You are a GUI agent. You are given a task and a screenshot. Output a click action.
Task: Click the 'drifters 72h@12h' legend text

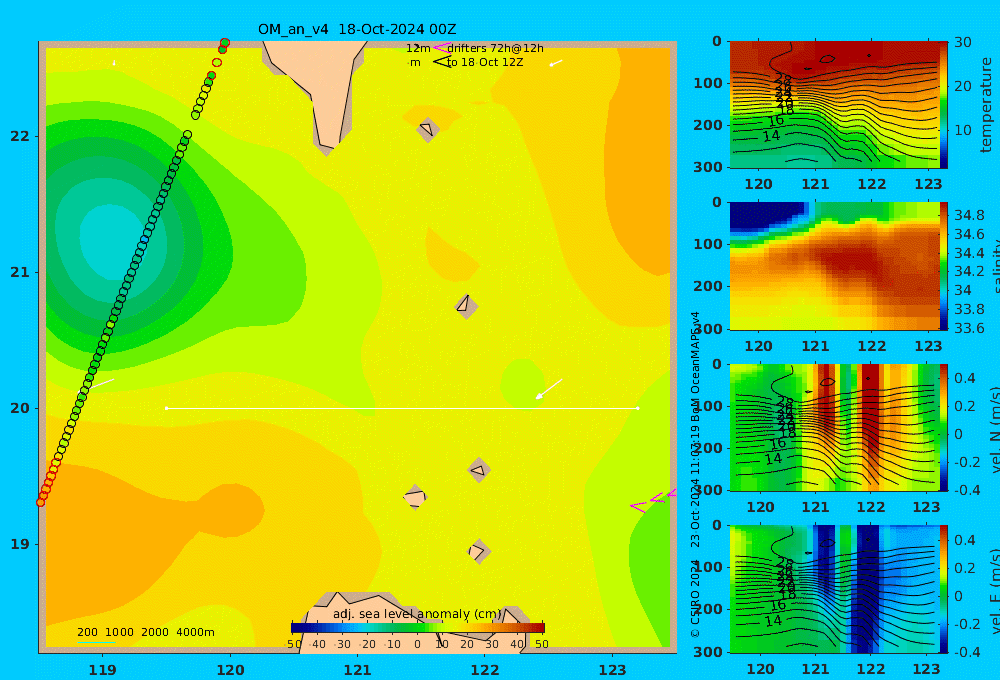[496, 48]
